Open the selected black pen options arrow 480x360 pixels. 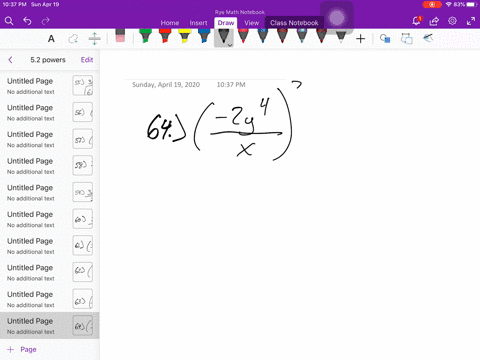(230, 44)
